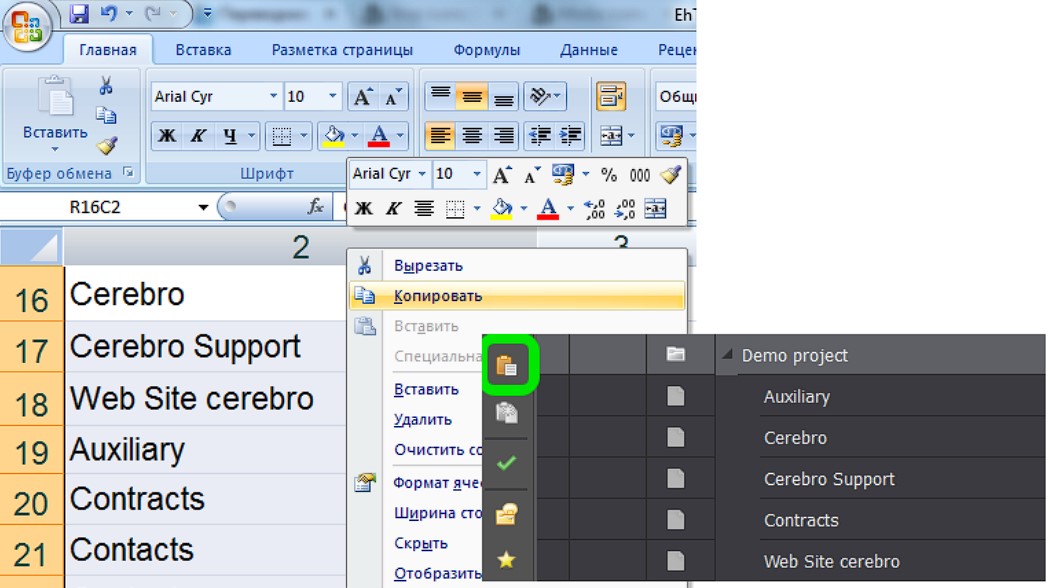
Task: Open the mini toolbar font size dropdown
Action: point(476,174)
